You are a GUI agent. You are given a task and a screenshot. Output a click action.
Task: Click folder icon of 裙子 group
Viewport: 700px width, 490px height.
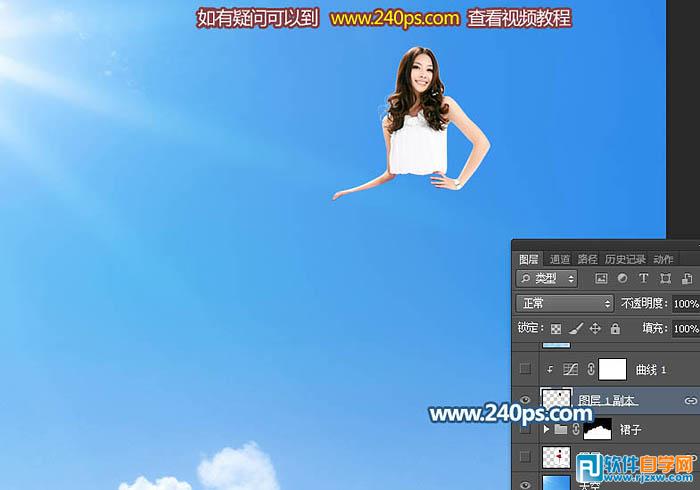pos(561,429)
